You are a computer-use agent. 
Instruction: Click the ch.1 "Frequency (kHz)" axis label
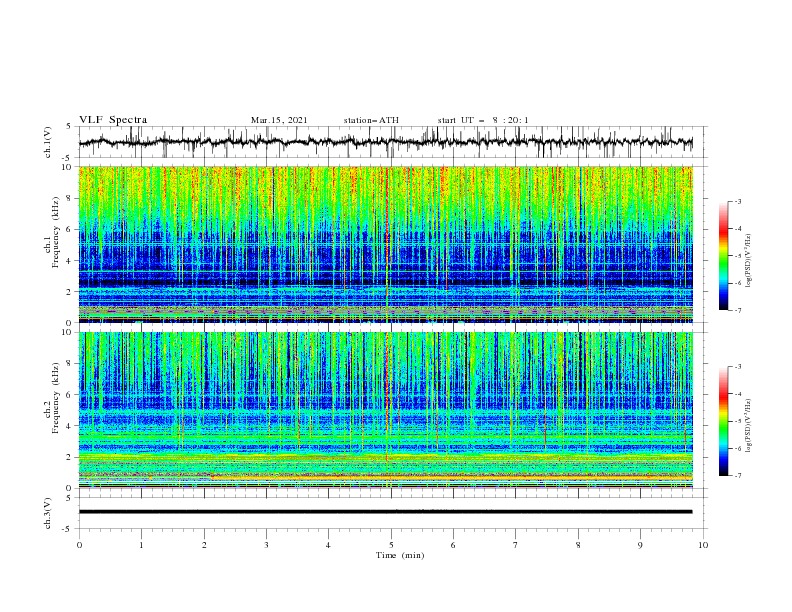pos(56,233)
